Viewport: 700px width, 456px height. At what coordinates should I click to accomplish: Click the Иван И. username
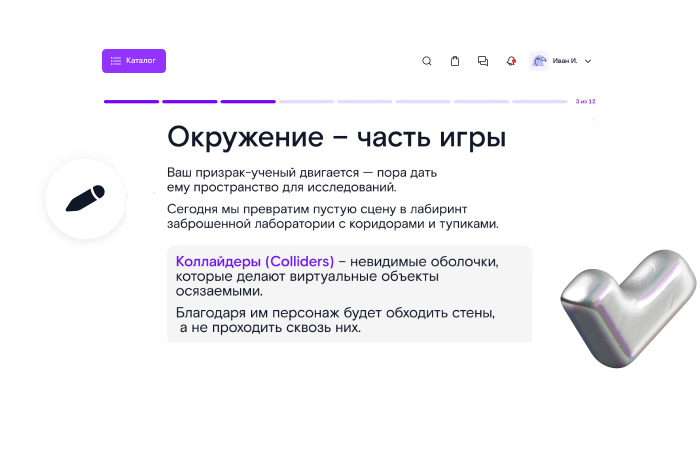[x=565, y=61]
